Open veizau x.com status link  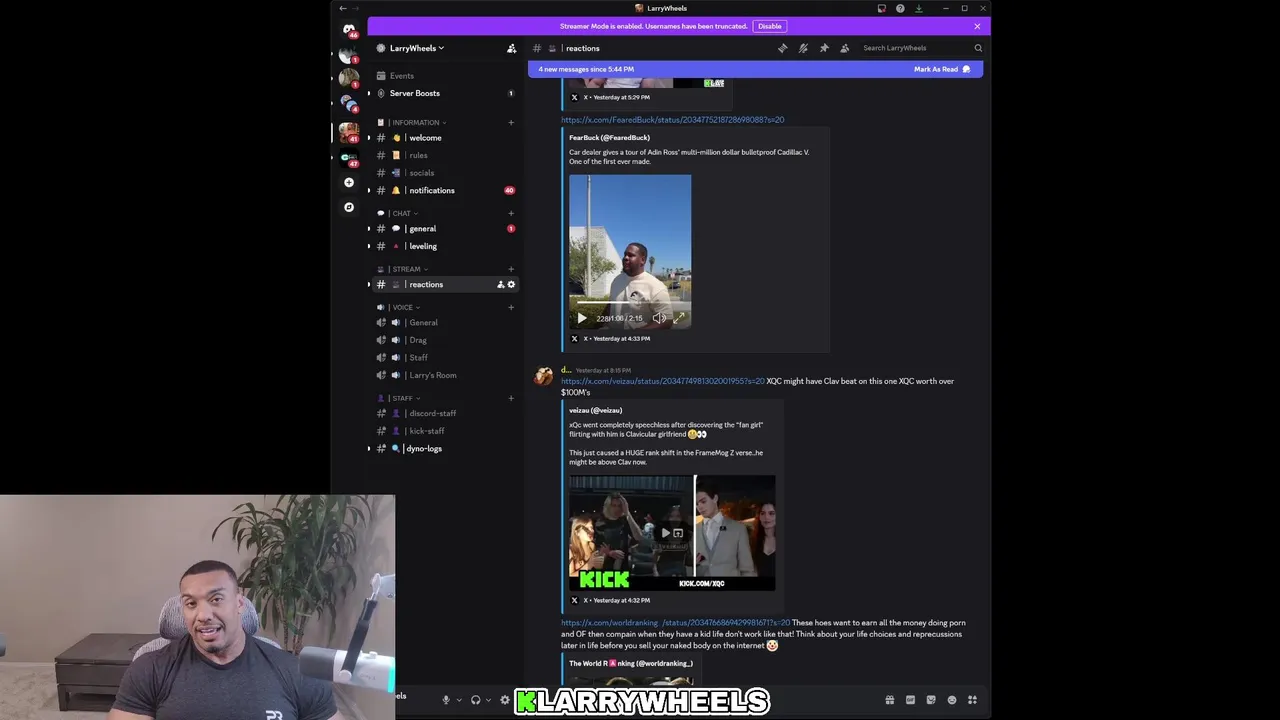click(662, 381)
